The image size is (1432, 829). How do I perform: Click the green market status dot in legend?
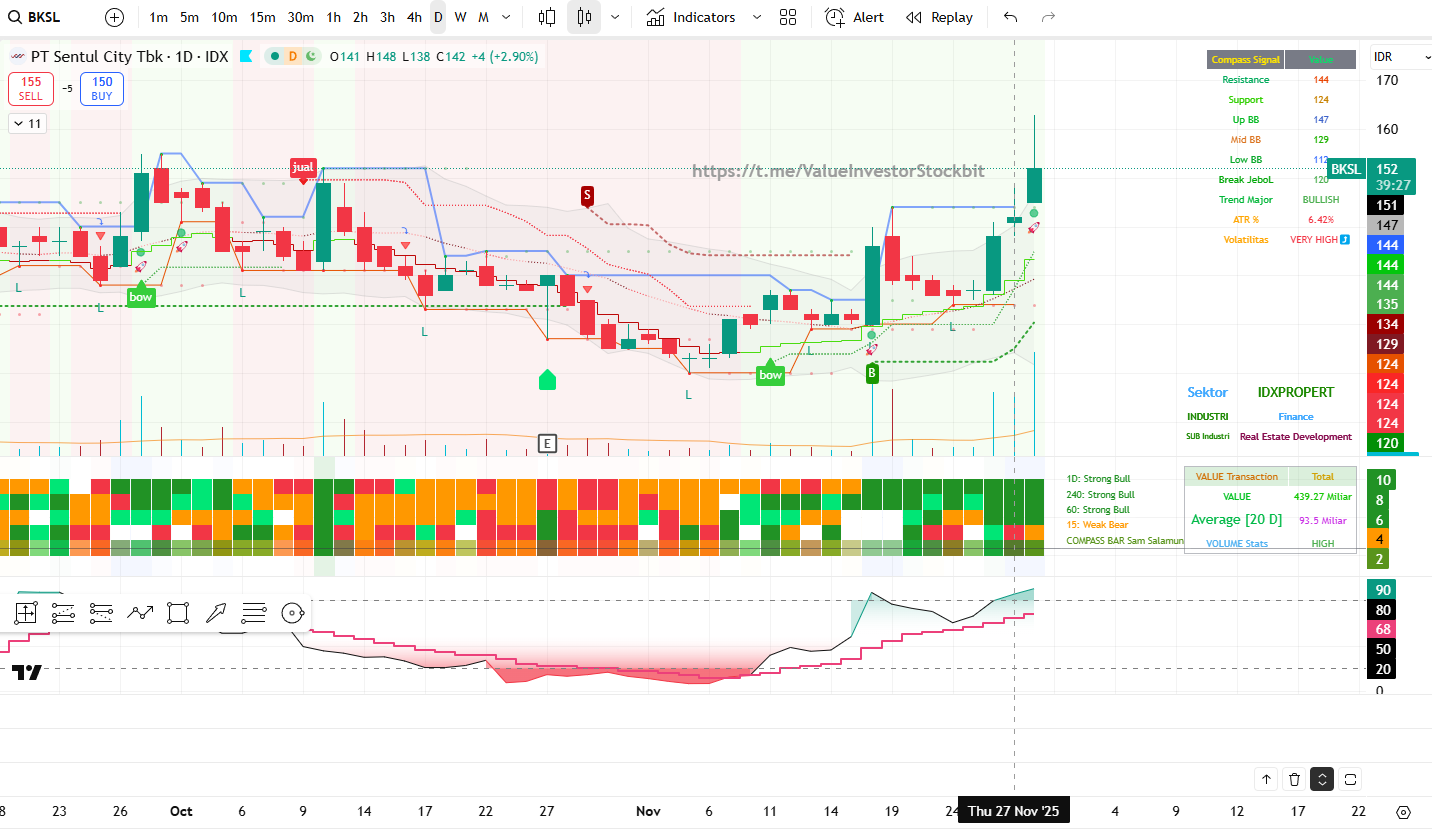[x=275, y=57]
